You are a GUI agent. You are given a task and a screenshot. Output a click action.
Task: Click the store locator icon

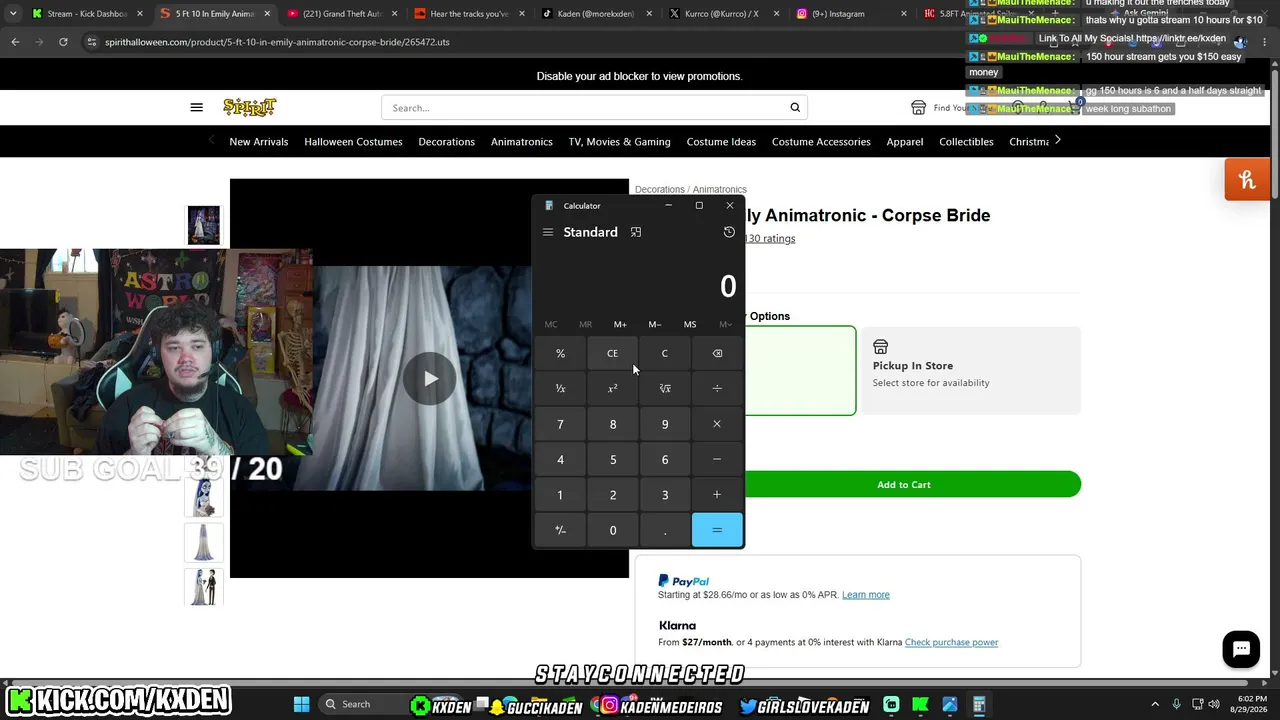pyautogui.click(x=918, y=107)
